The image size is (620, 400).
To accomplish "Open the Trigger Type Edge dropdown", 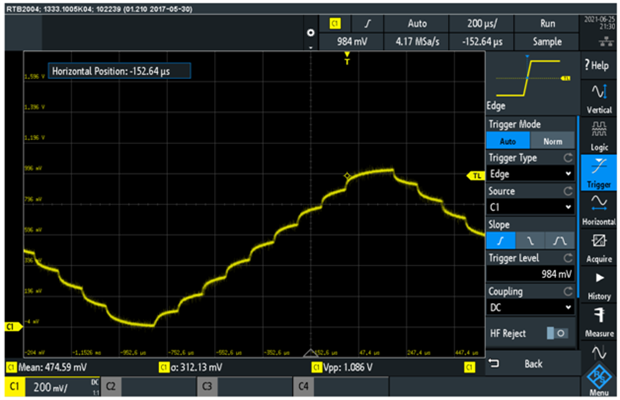I will 531,174.
